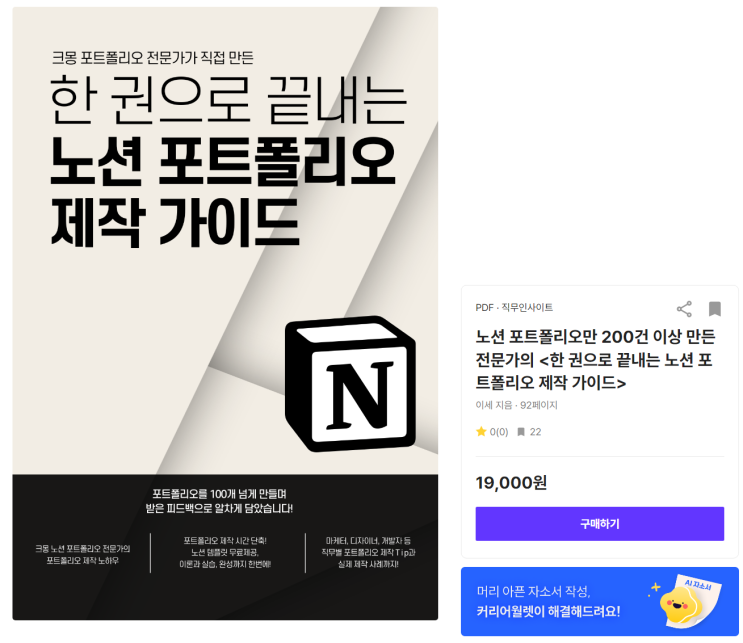
Task: Click the sparkle icon on blue banner
Action: pos(654,588)
